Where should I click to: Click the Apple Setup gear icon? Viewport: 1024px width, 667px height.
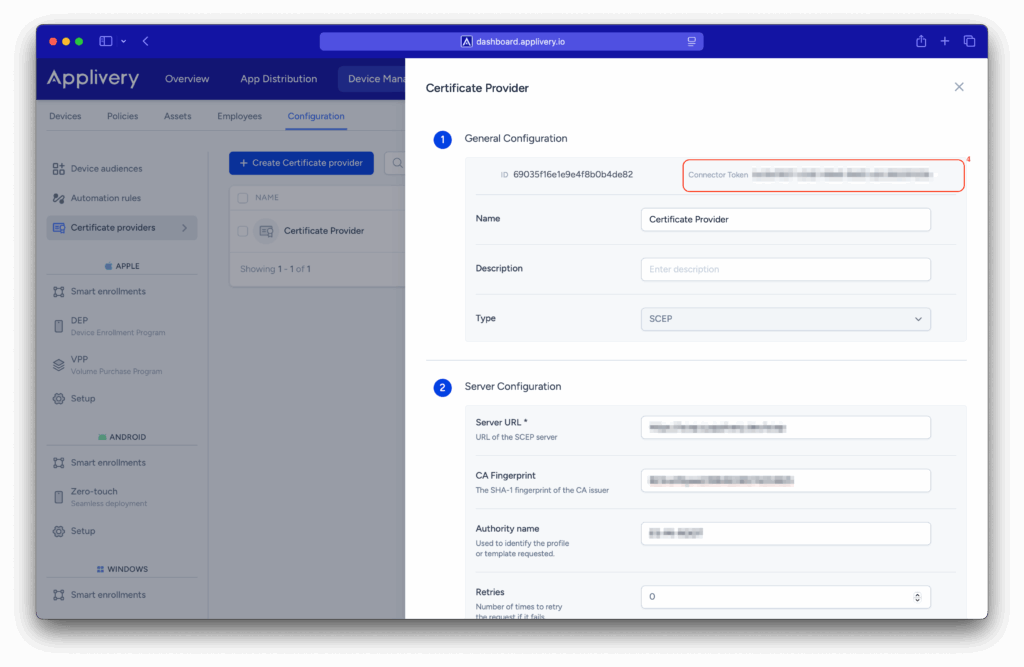tap(58, 398)
